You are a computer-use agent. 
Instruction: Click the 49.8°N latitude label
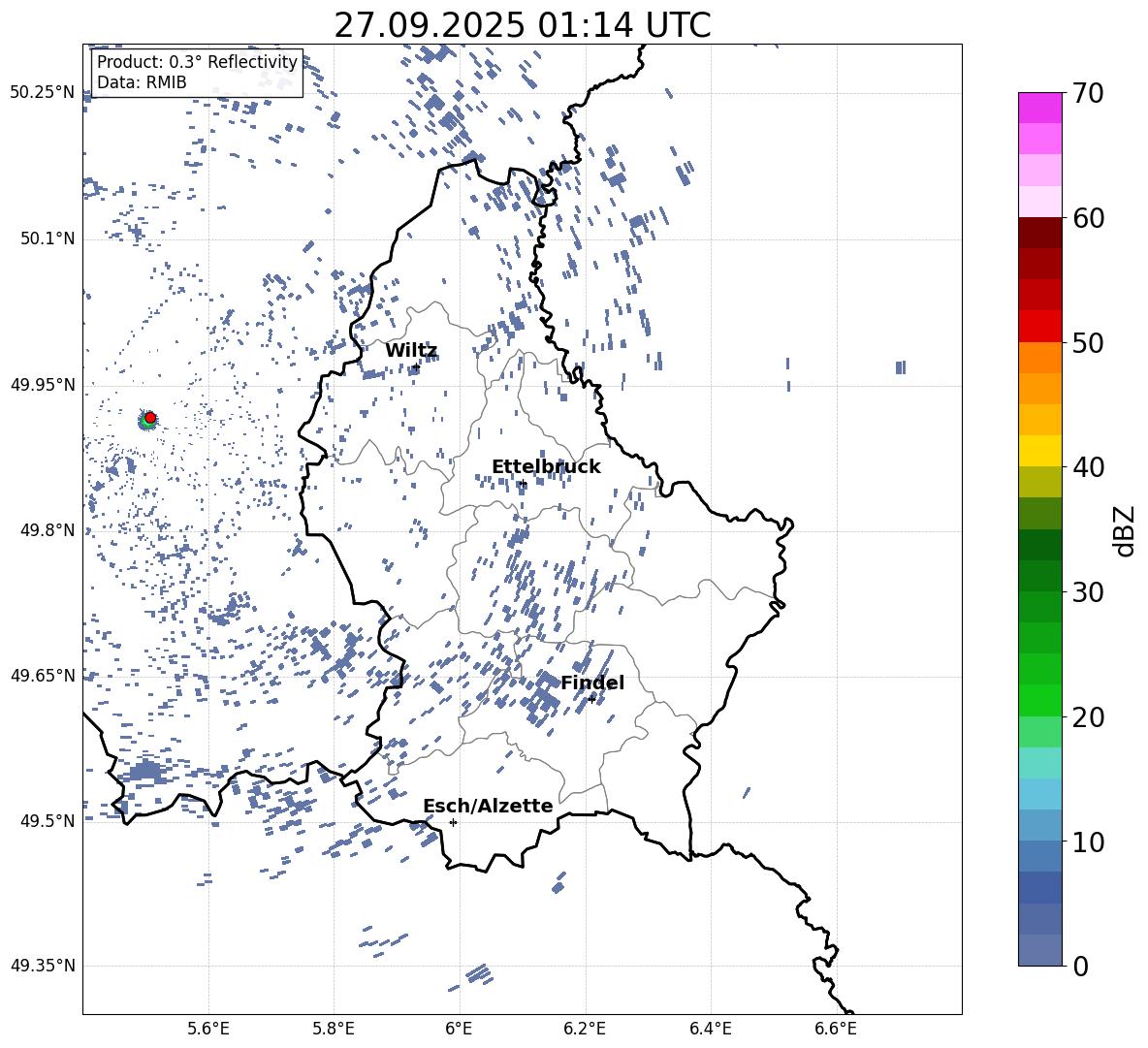click(48, 530)
